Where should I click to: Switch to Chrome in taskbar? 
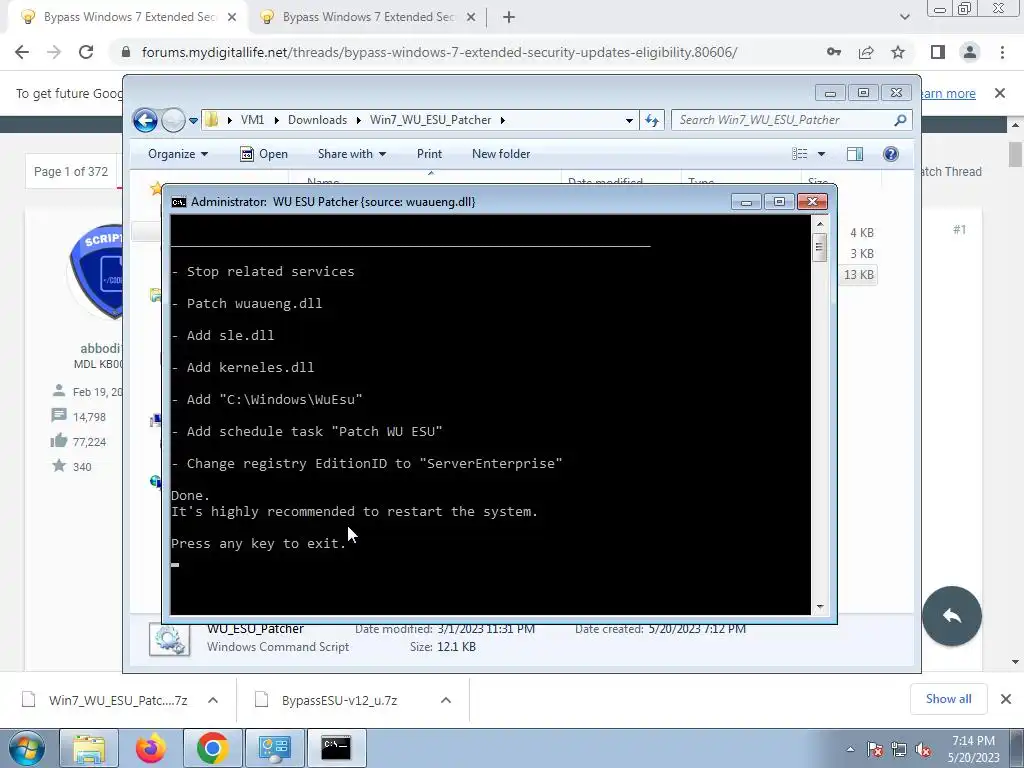coord(212,748)
